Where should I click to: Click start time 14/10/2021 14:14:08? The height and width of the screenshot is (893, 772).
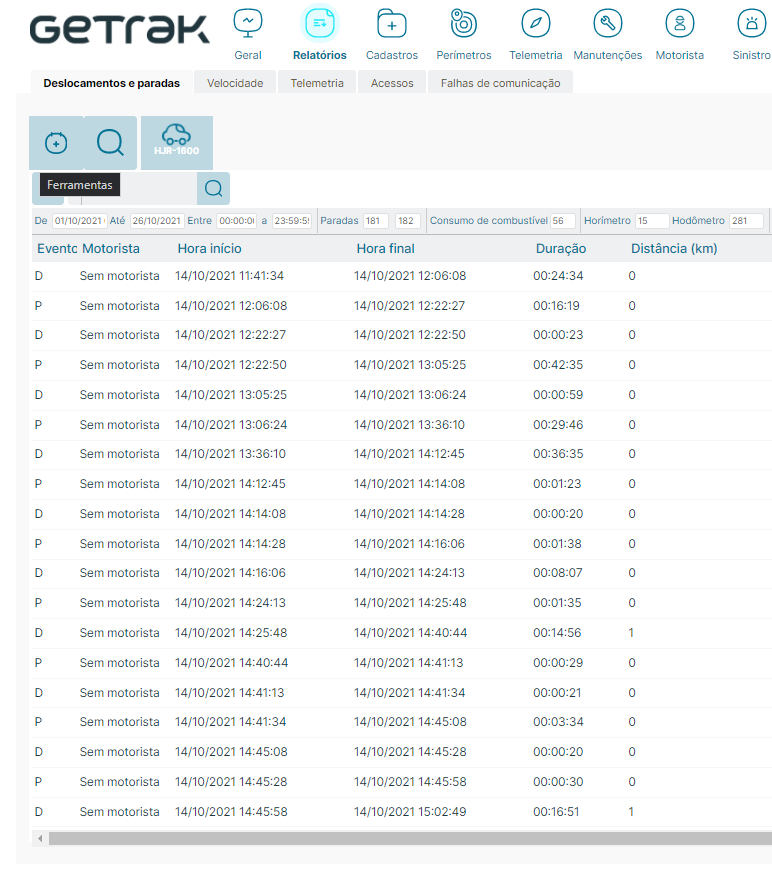point(230,514)
